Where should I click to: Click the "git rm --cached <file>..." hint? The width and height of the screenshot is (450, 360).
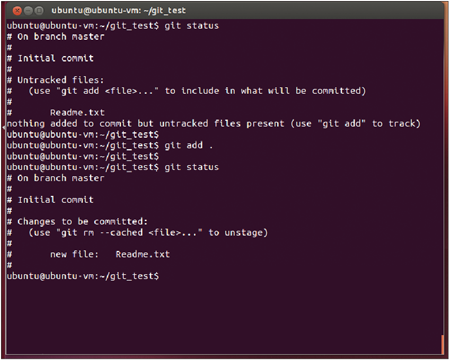tap(132, 233)
